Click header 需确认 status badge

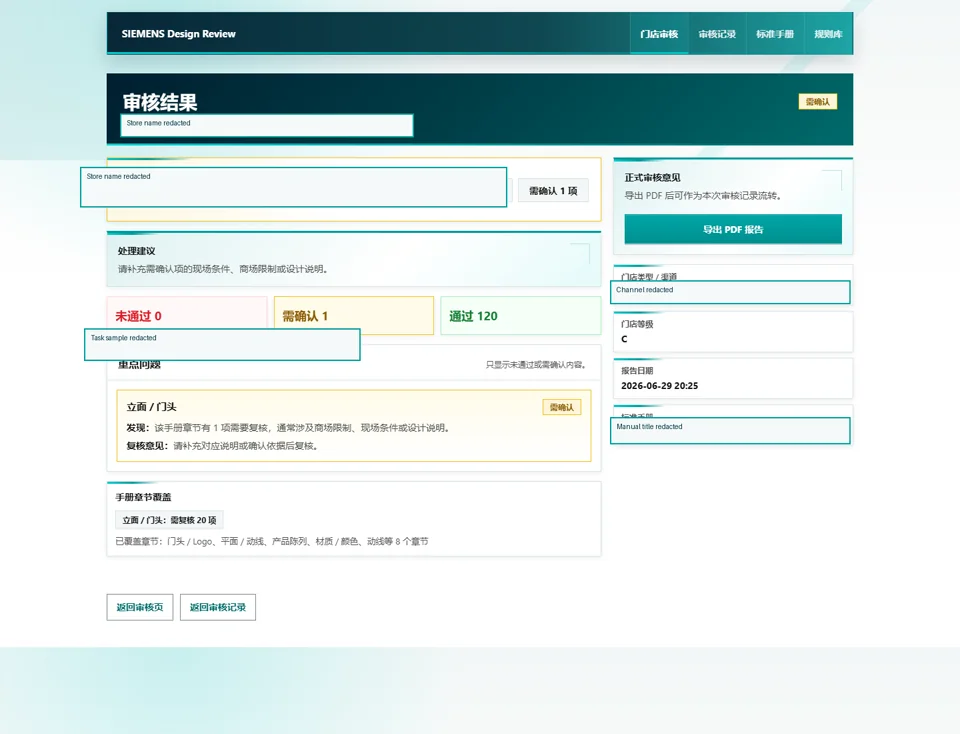click(817, 102)
